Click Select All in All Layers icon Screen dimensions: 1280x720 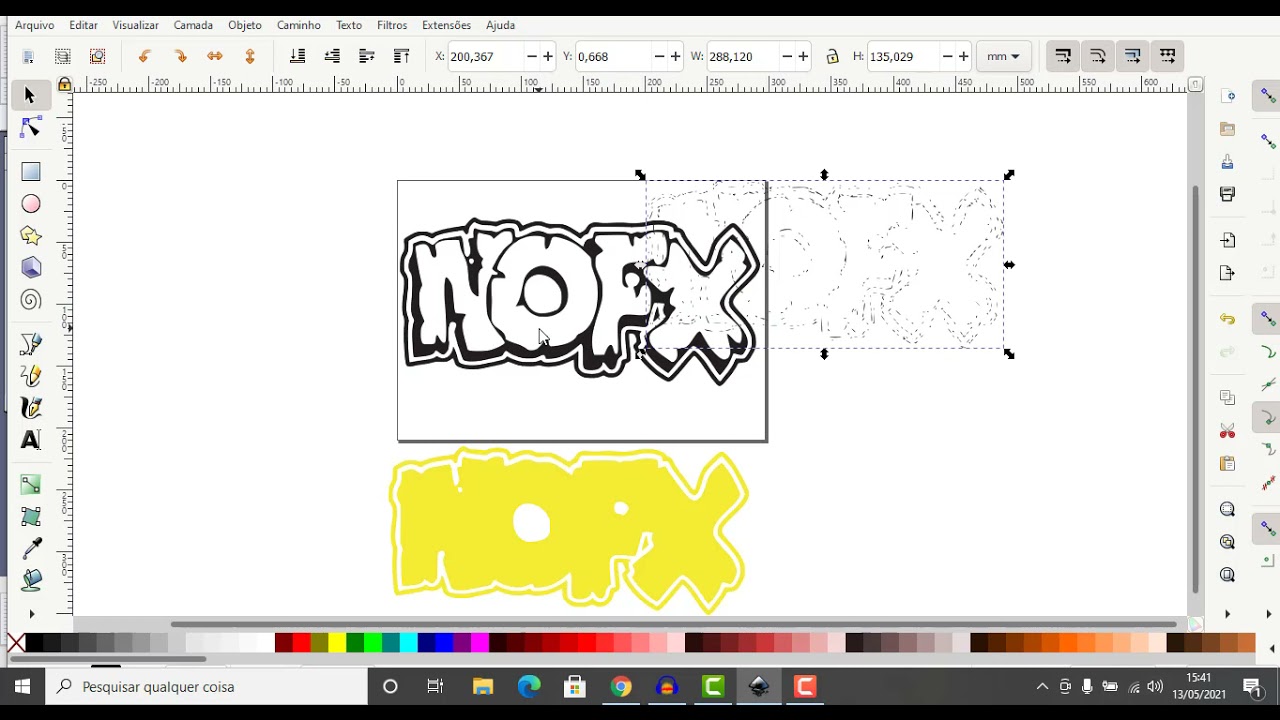click(x=63, y=56)
